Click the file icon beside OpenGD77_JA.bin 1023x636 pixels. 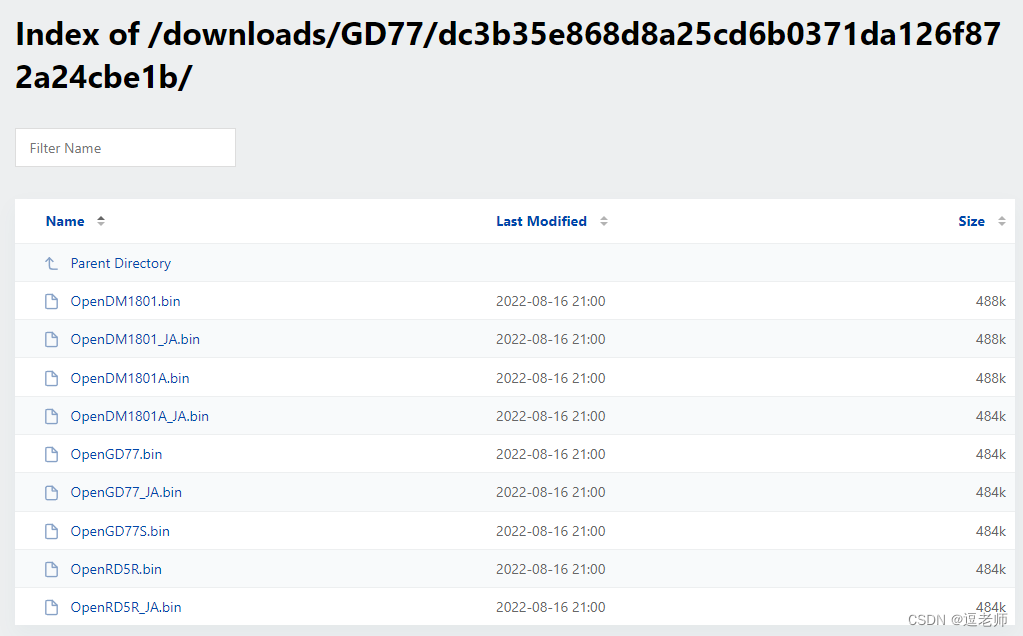52,492
